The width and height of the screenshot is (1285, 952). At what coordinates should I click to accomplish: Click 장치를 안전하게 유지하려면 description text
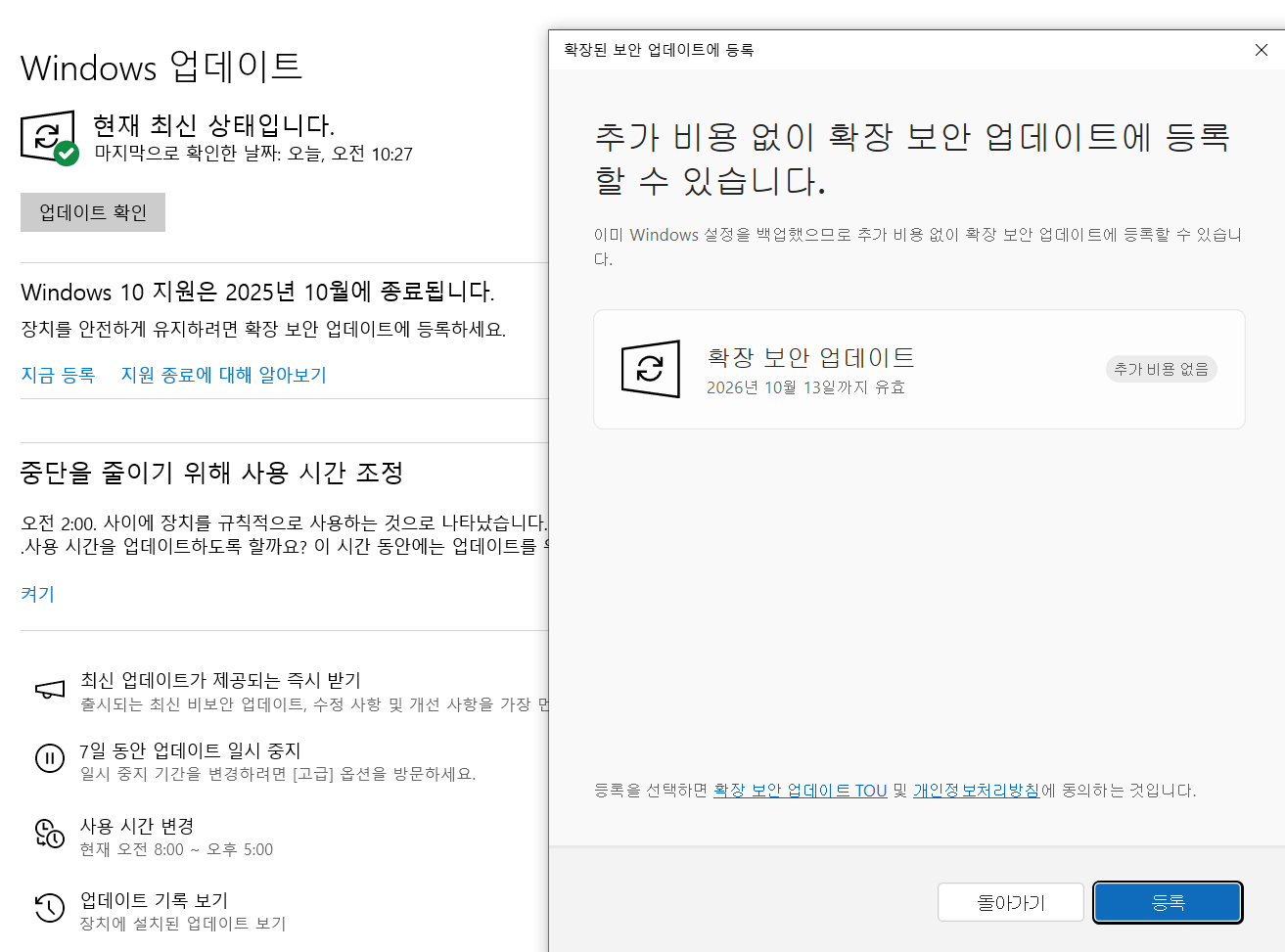coord(263,329)
